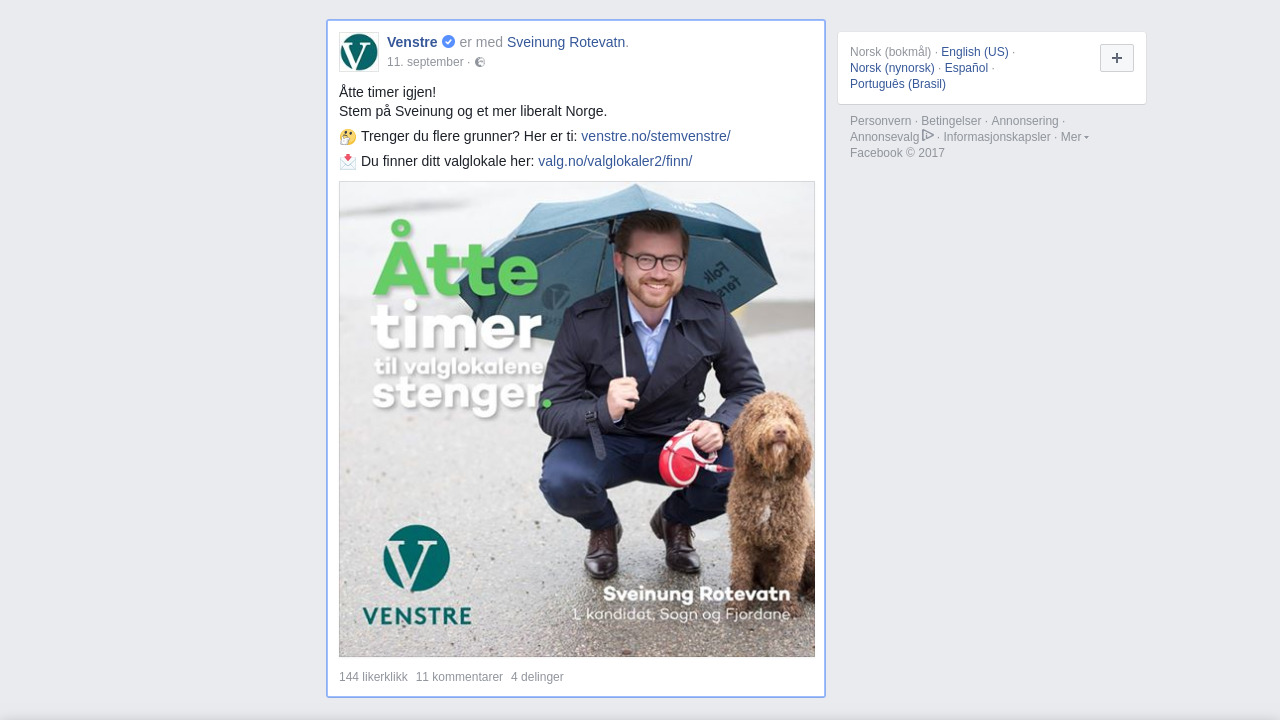View the 144 likerklikk list
1280x720 pixels.
(373, 677)
